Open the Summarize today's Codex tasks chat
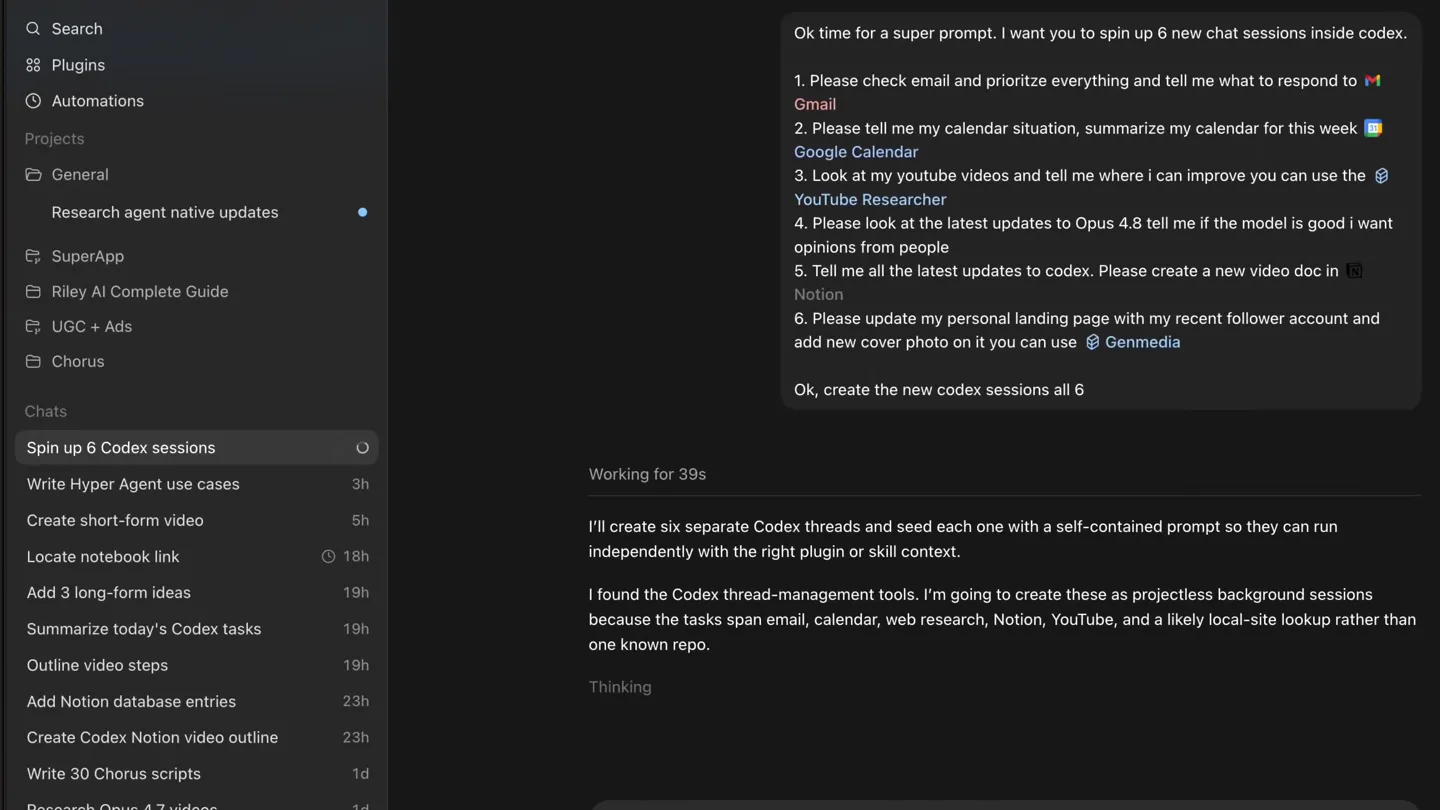Viewport: 1440px width, 810px height. point(196,629)
